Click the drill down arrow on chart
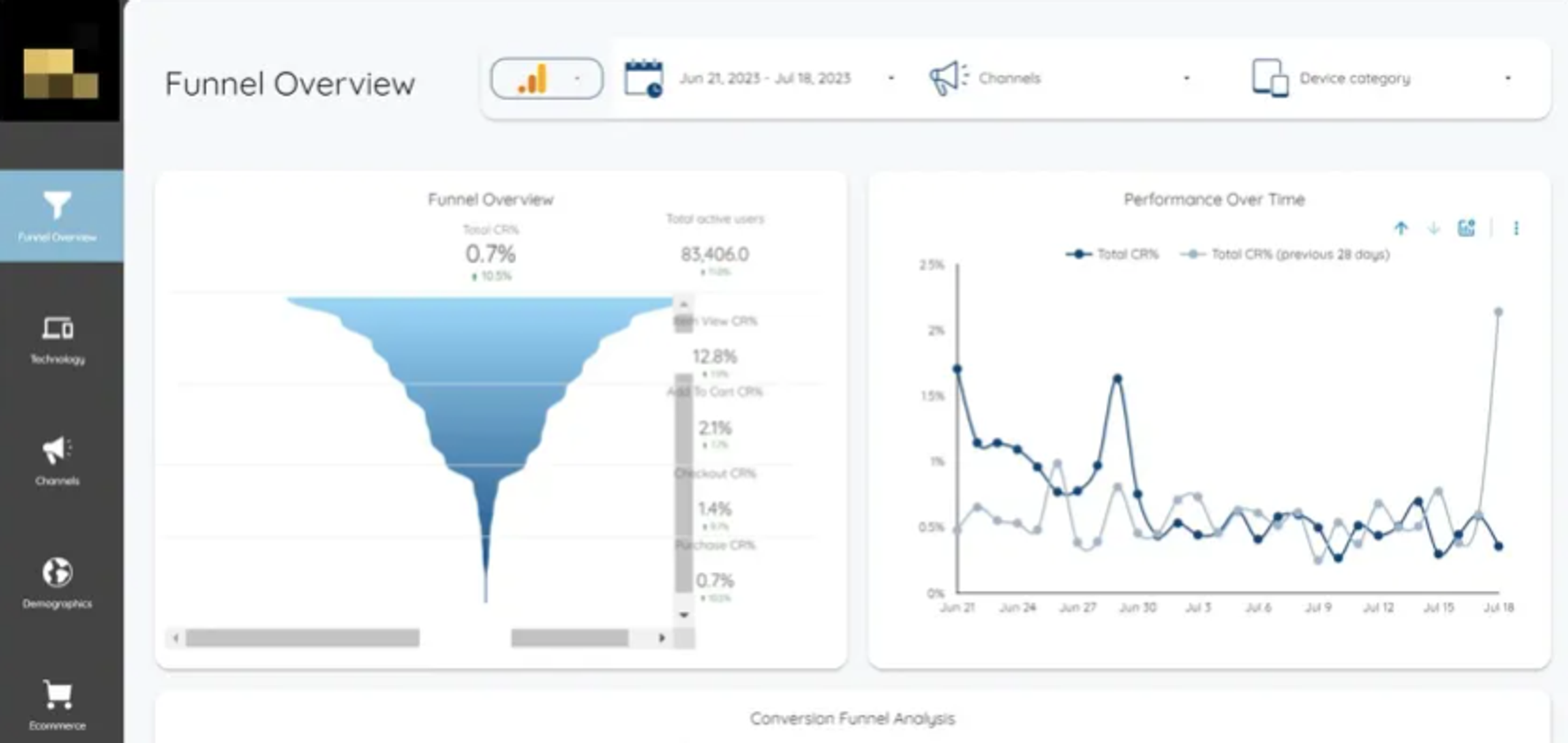The height and width of the screenshot is (743, 1568). [x=1433, y=228]
